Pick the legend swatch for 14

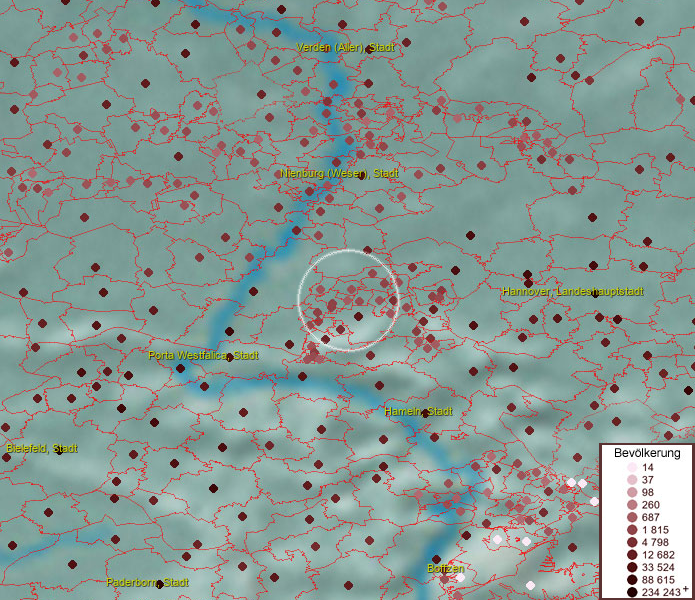click(x=632, y=467)
